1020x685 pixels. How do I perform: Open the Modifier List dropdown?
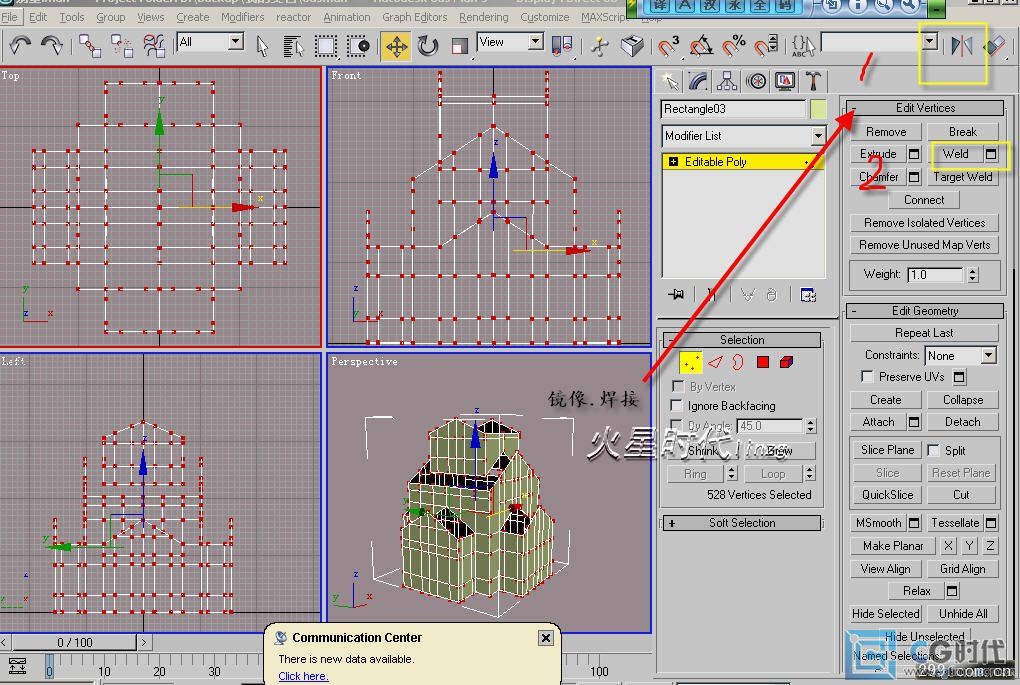[818, 136]
